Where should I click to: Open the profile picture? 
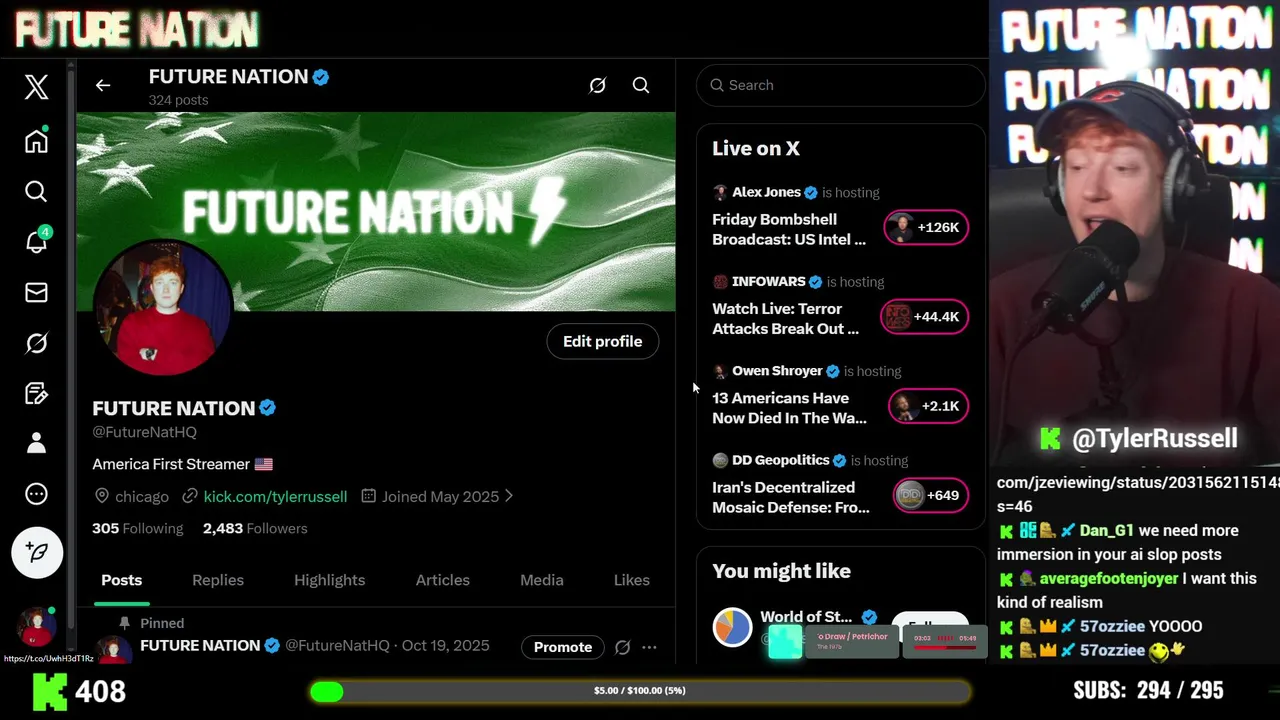pos(163,308)
